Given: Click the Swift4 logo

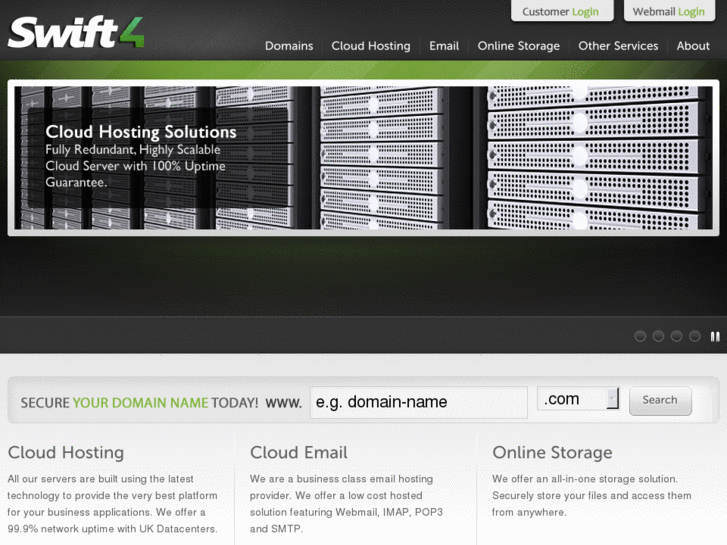Looking at the screenshot, I should [x=76, y=32].
